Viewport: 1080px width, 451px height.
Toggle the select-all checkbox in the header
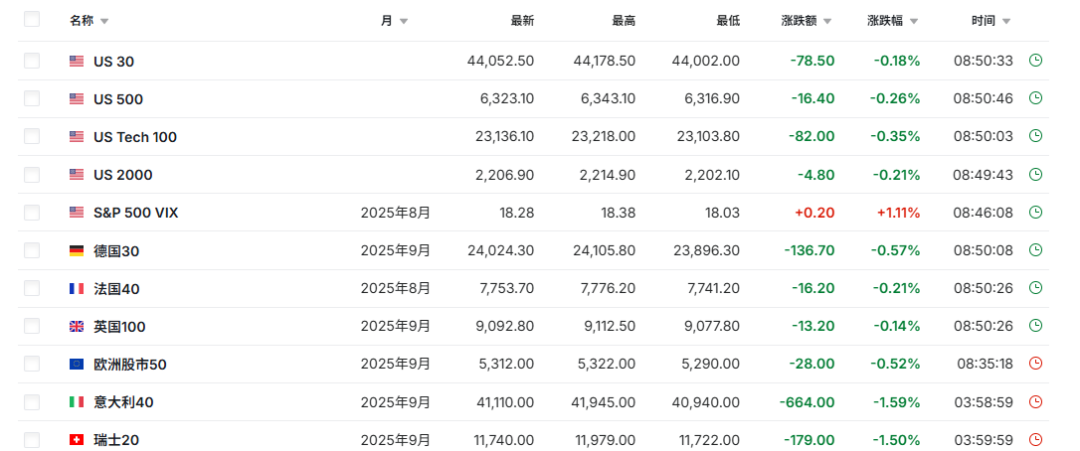[32, 20]
